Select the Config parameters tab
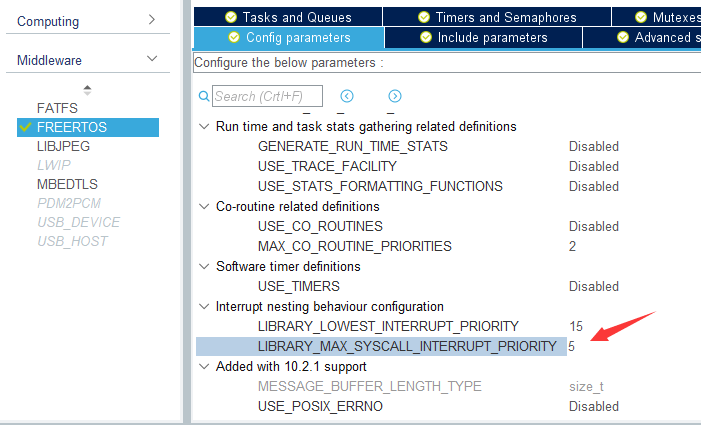 (289, 38)
